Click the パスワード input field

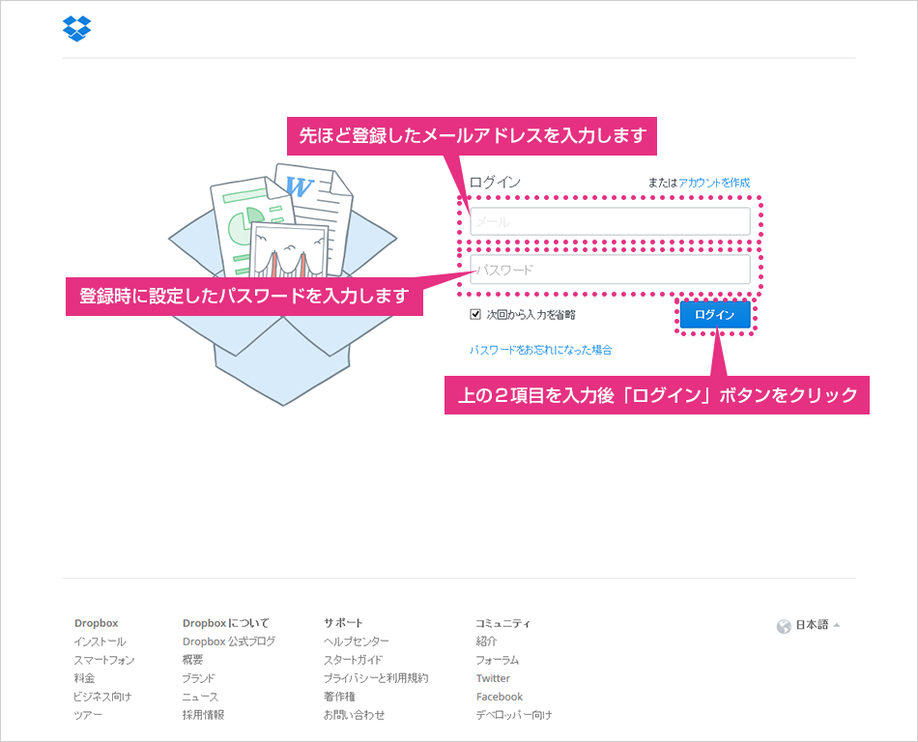click(610, 269)
